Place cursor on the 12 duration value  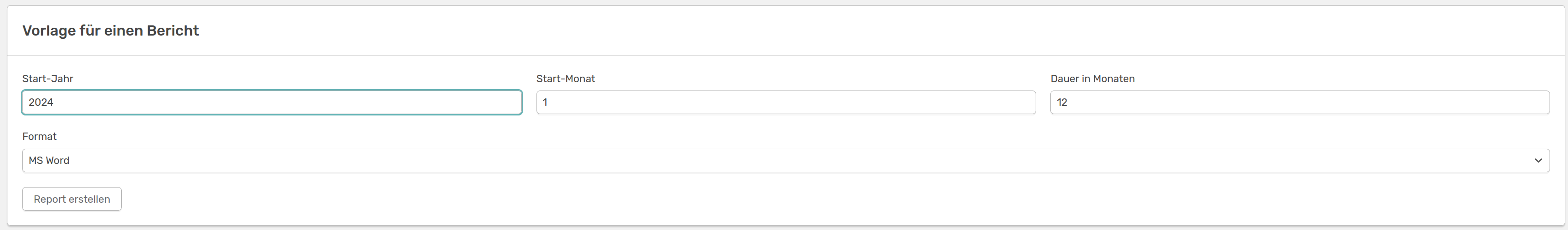(x=1062, y=103)
